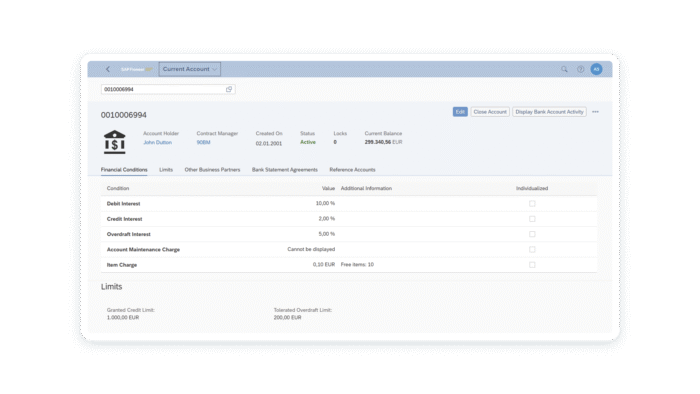The image size is (700, 394).
Task: Expand the Current Account dropdown
Action: (x=189, y=69)
